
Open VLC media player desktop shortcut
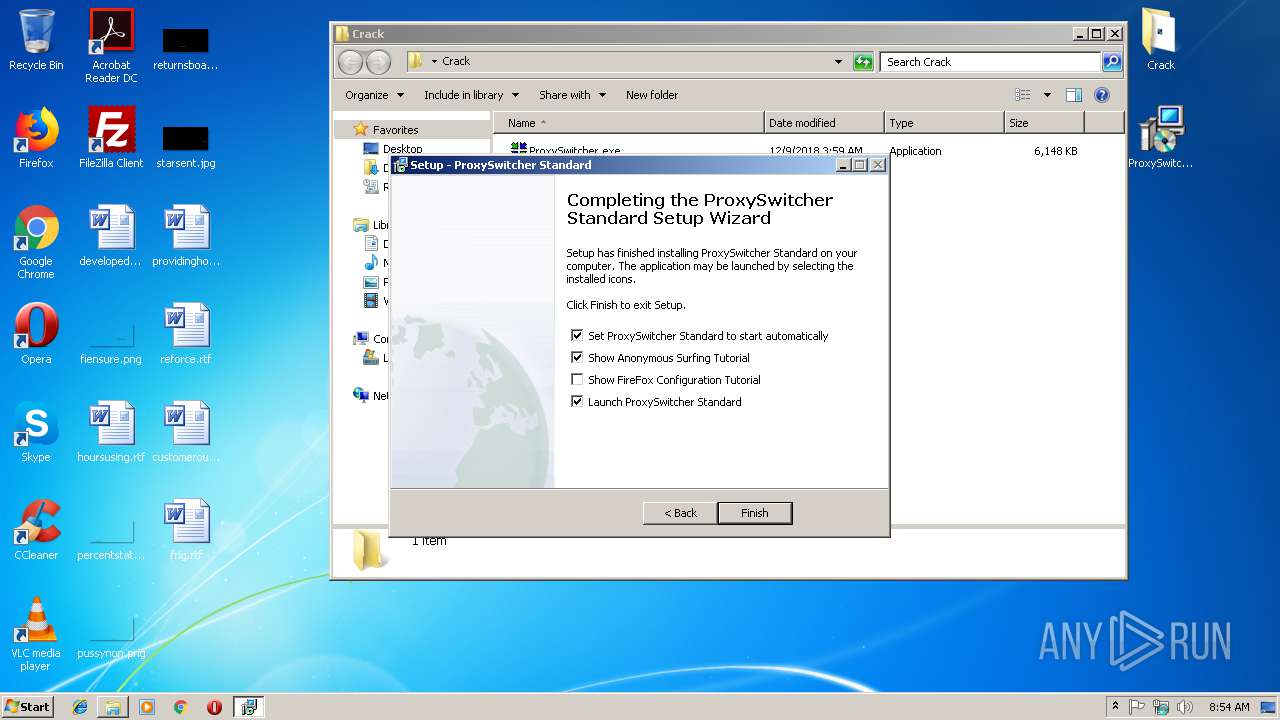[36, 634]
